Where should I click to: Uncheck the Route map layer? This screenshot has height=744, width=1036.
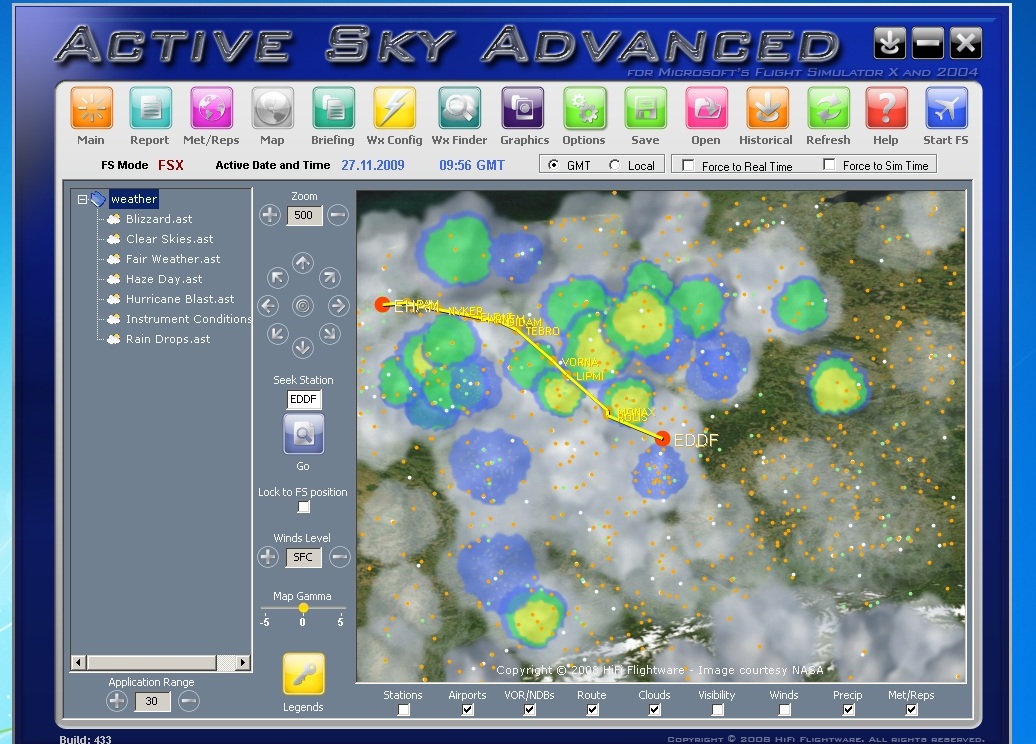click(x=592, y=710)
